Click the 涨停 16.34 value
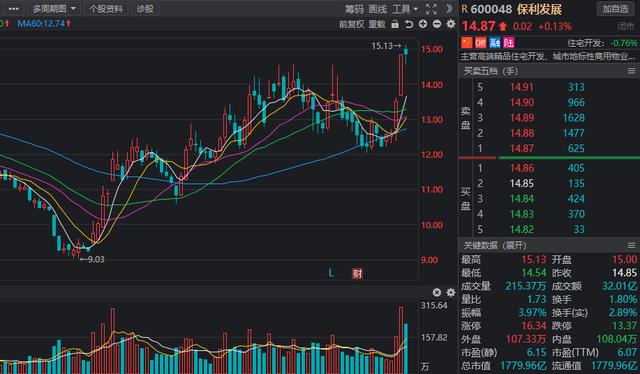The image size is (640, 374). point(533,326)
